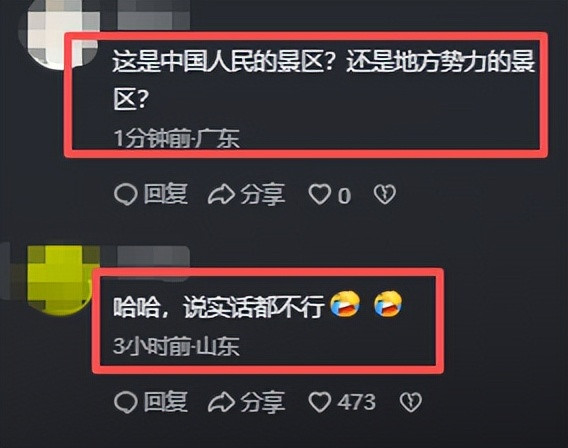Click the timestamp 1分钟前·广东
The height and width of the screenshot is (448, 568).
coord(176,138)
